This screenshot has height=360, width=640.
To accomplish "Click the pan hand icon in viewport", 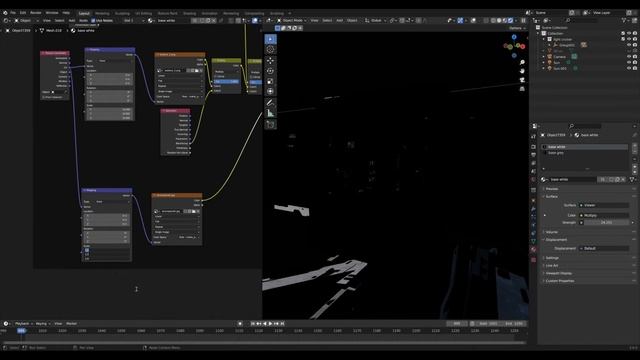I will pos(522,71).
